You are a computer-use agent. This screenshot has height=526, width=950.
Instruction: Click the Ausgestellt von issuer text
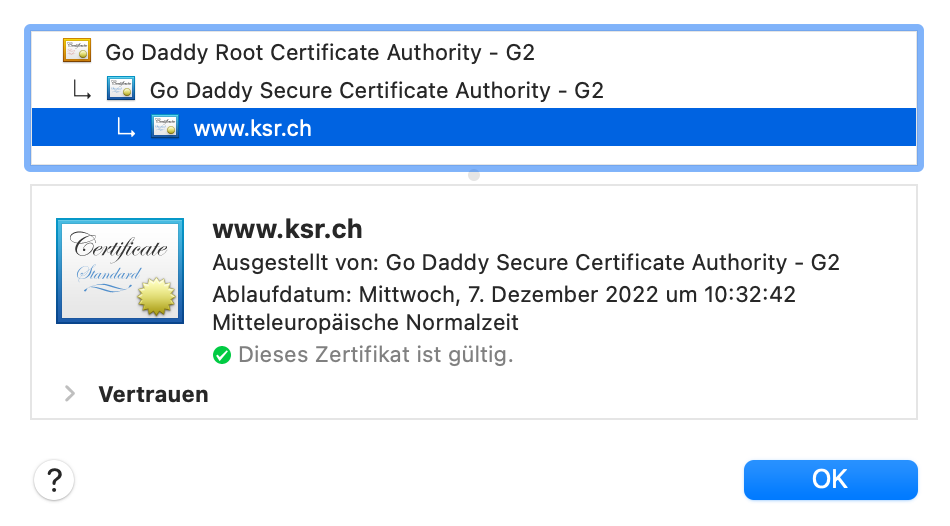(526, 263)
